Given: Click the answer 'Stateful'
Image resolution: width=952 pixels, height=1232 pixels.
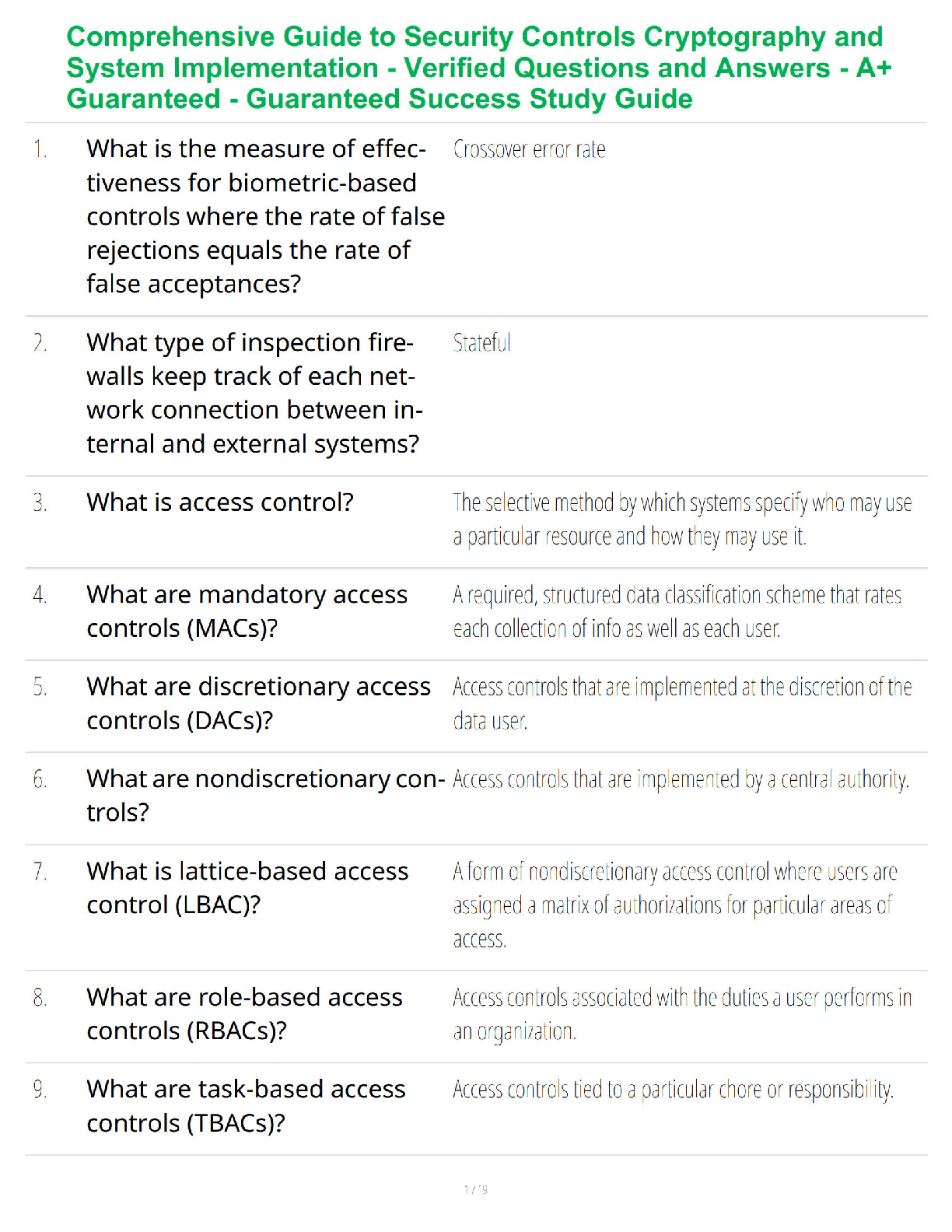Looking at the screenshot, I should coord(481,342).
